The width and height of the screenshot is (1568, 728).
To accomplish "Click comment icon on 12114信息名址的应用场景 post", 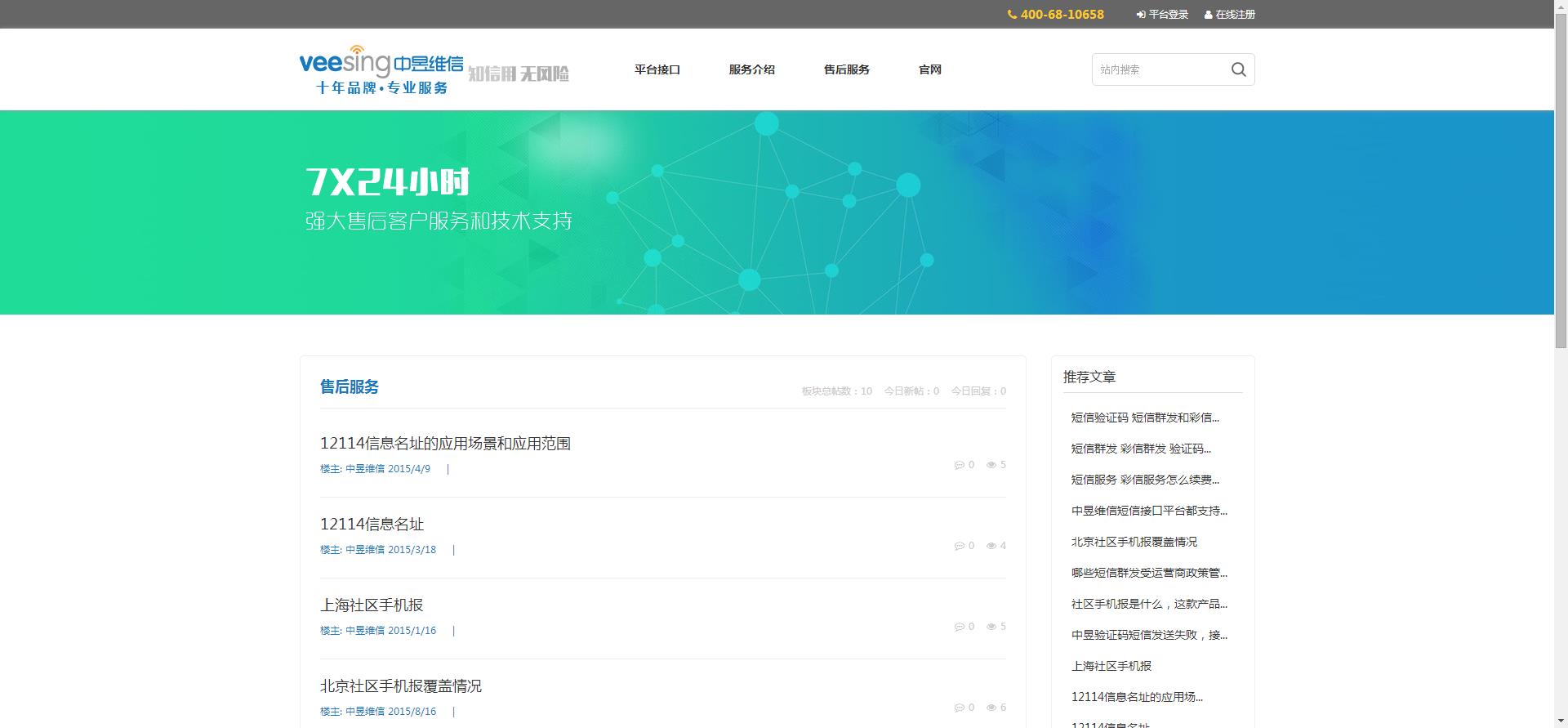I will click(959, 465).
